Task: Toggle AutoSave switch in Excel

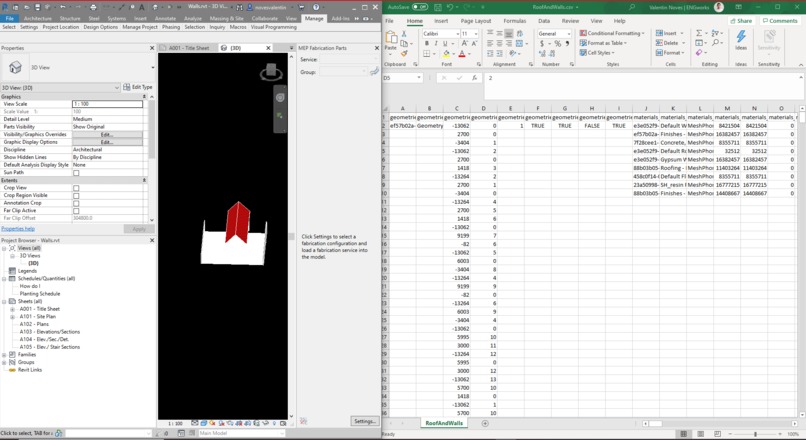Action: click(x=420, y=7)
